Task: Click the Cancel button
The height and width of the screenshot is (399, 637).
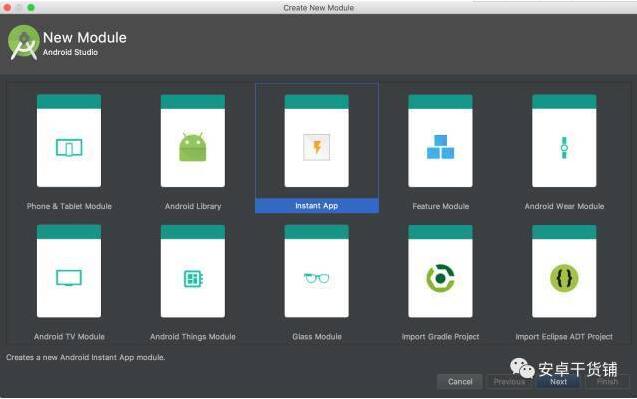Action: [460, 382]
